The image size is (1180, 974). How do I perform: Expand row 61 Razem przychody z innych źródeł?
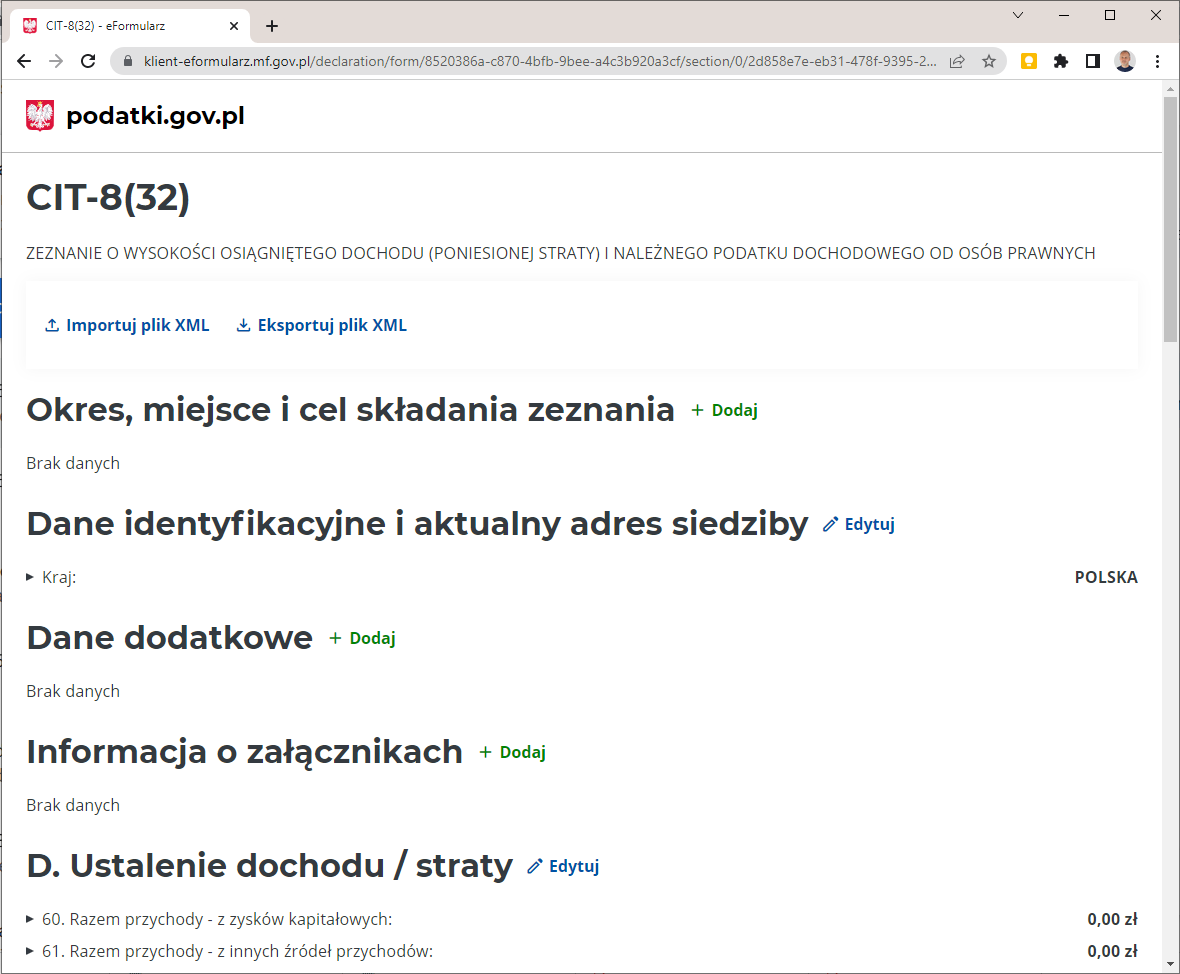30,951
